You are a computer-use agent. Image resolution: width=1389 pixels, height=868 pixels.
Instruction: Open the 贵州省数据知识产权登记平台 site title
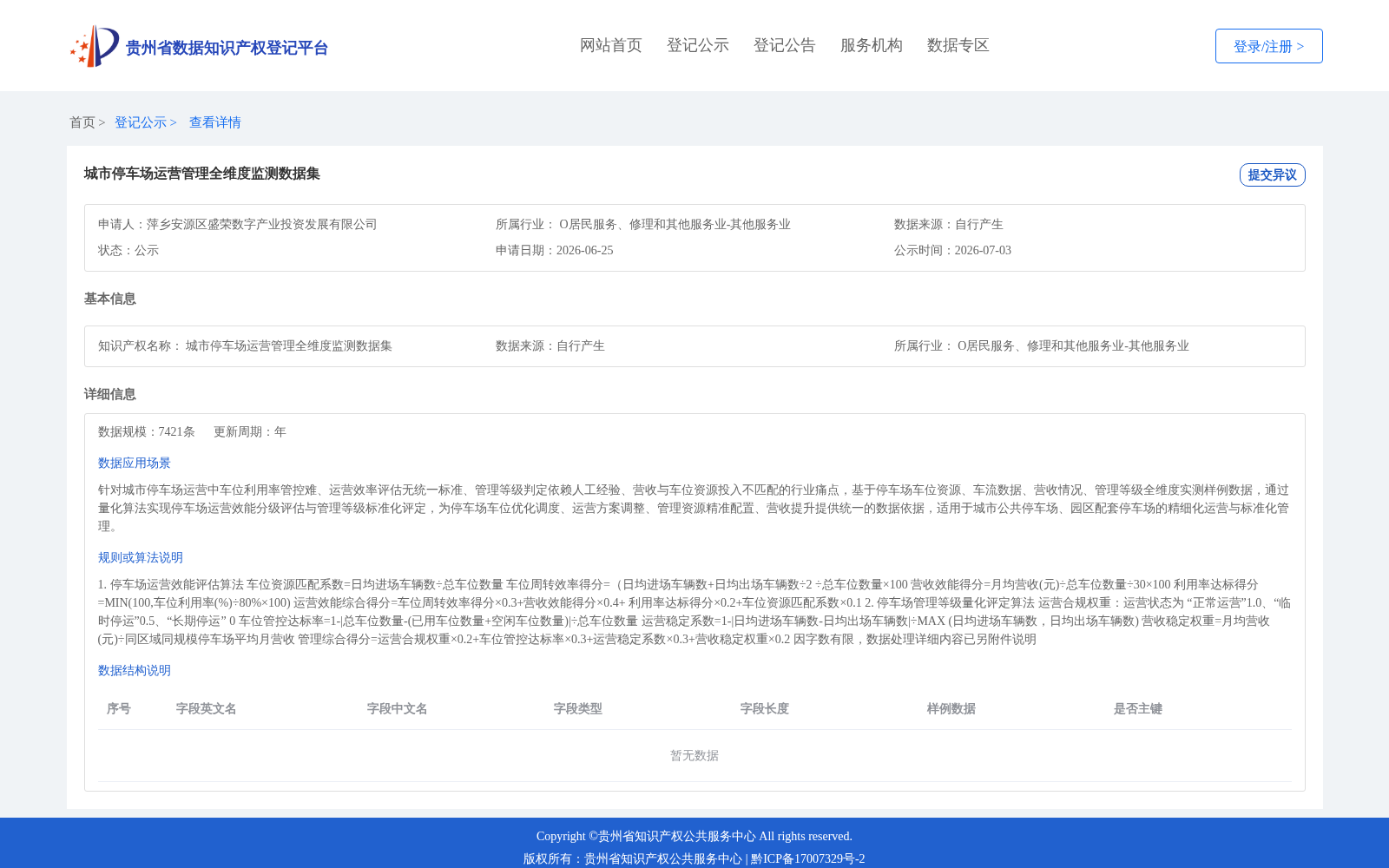click(227, 48)
